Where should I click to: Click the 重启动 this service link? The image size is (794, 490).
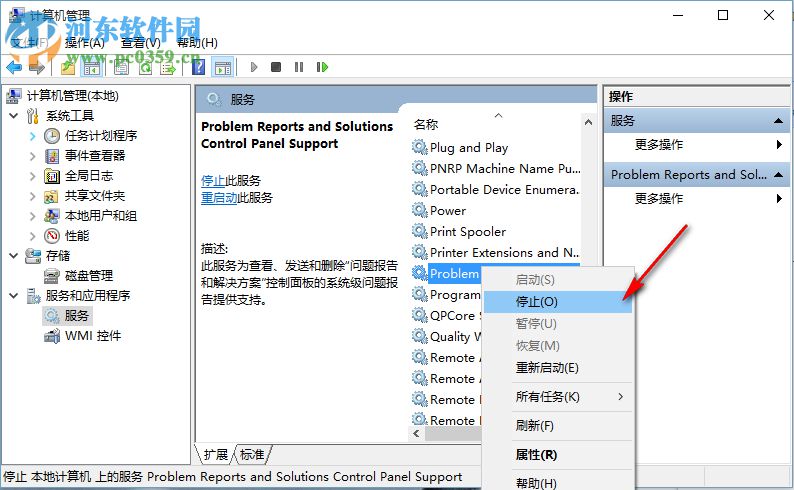pos(219,197)
